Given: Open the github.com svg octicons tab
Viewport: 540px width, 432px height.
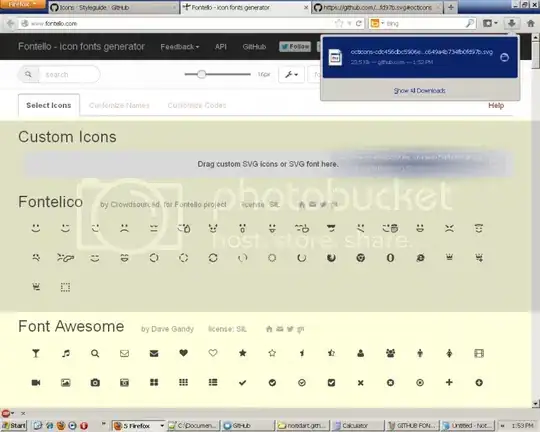Looking at the screenshot, I should point(377,8).
